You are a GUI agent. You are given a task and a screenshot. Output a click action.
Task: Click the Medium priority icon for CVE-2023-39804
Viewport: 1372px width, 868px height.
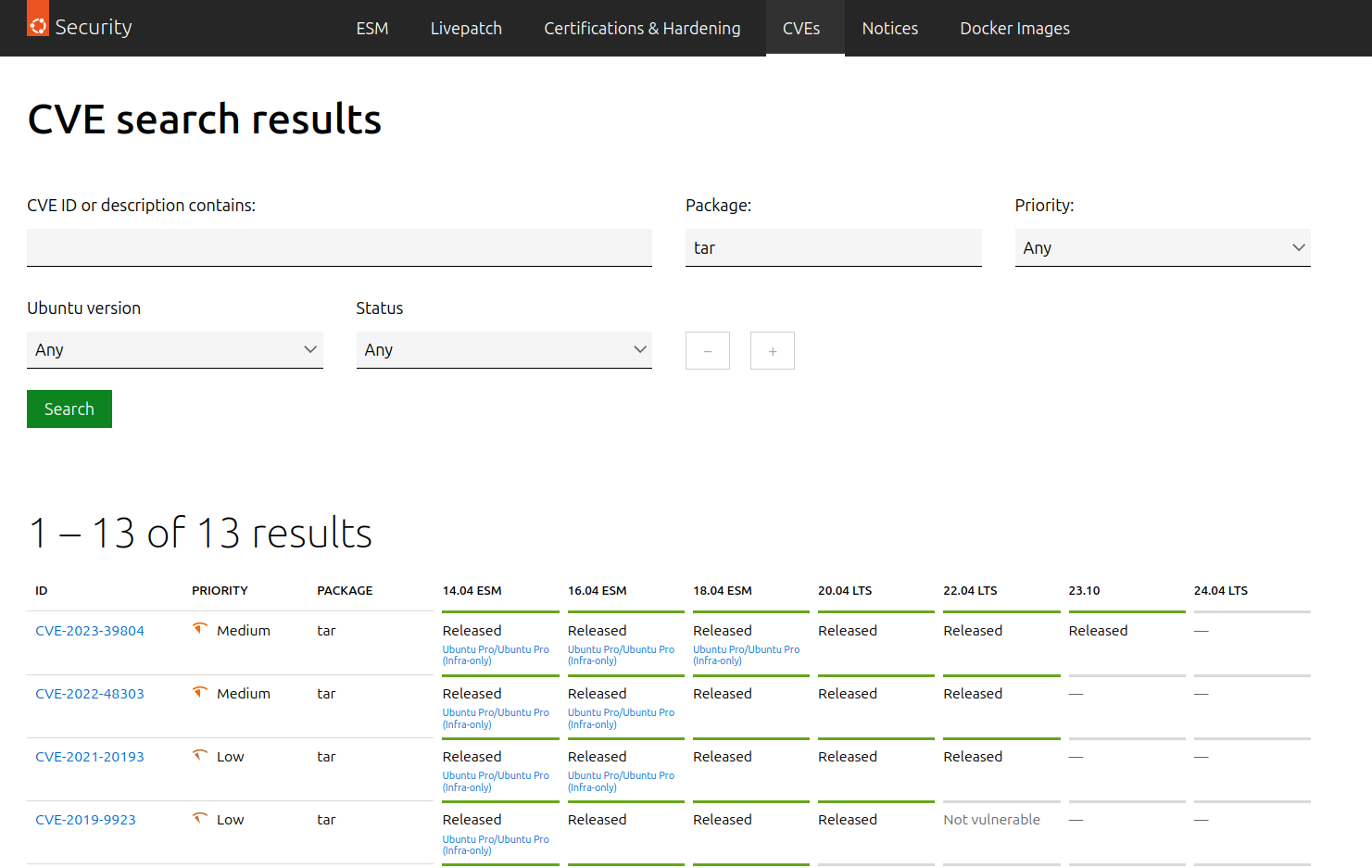click(199, 629)
